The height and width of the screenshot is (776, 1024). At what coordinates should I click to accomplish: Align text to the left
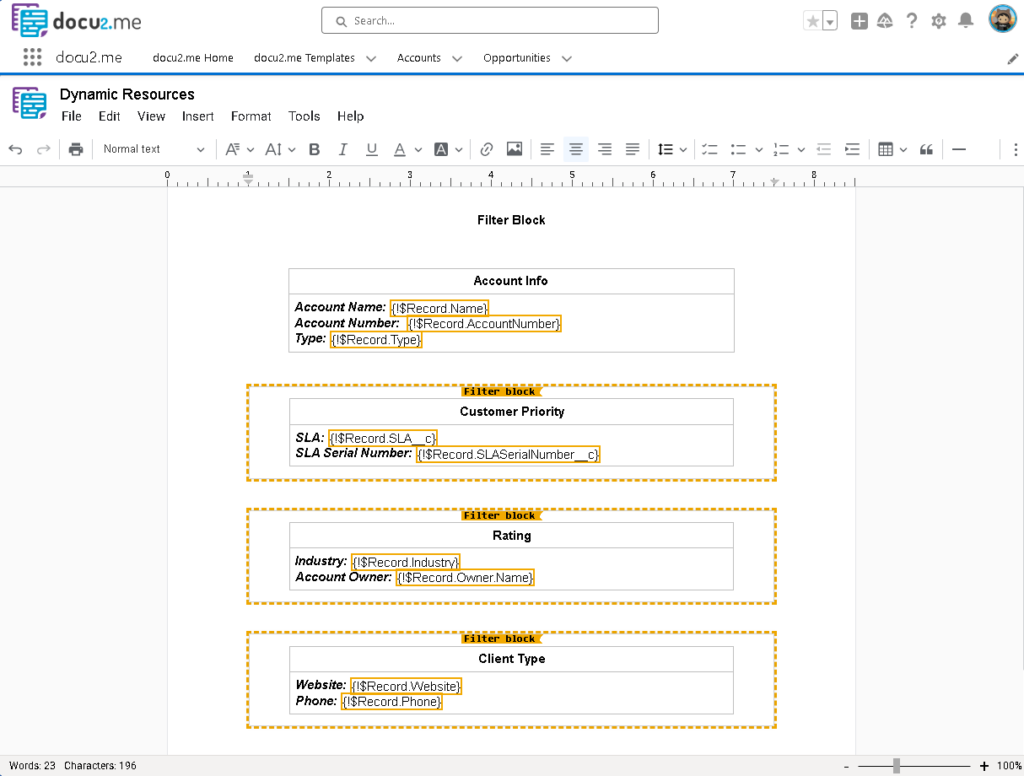click(x=547, y=150)
